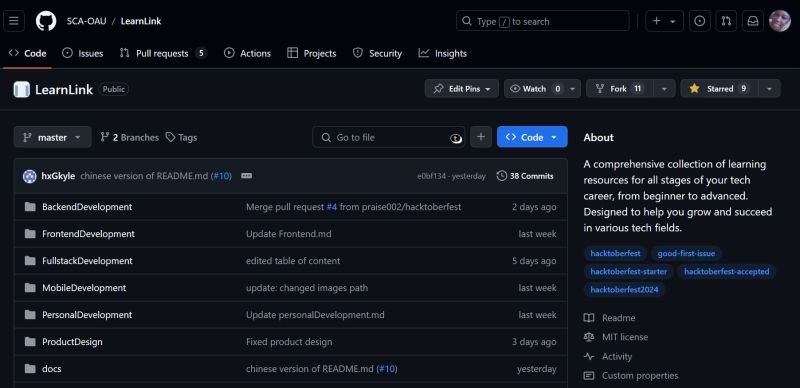Open the BackendDevelopment folder icon
Image resolution: width=800 pixels, height=388 pixels.
click(30, 207)
